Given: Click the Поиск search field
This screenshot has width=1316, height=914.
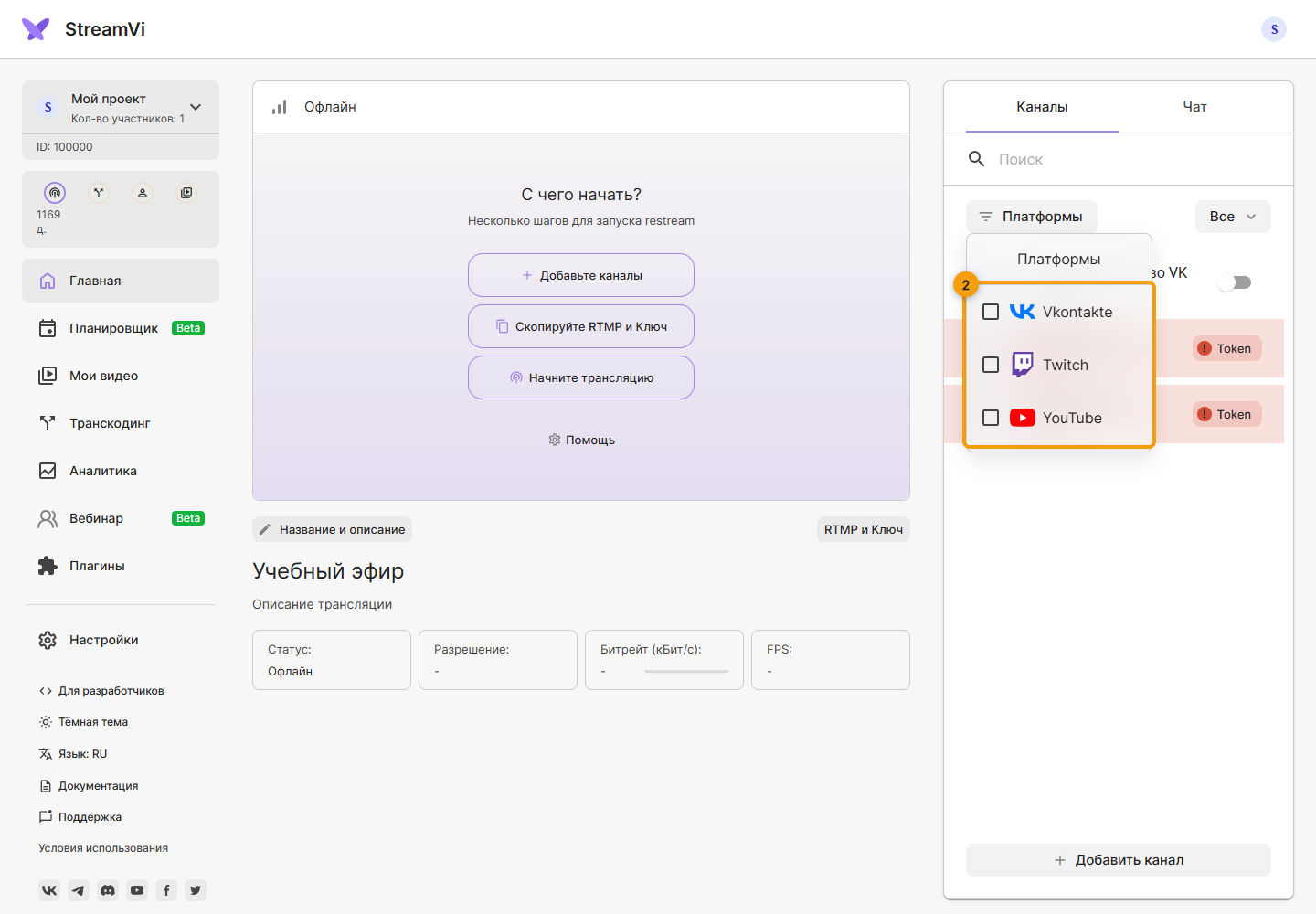Looking at the screenshot, I should (1119, 159).
